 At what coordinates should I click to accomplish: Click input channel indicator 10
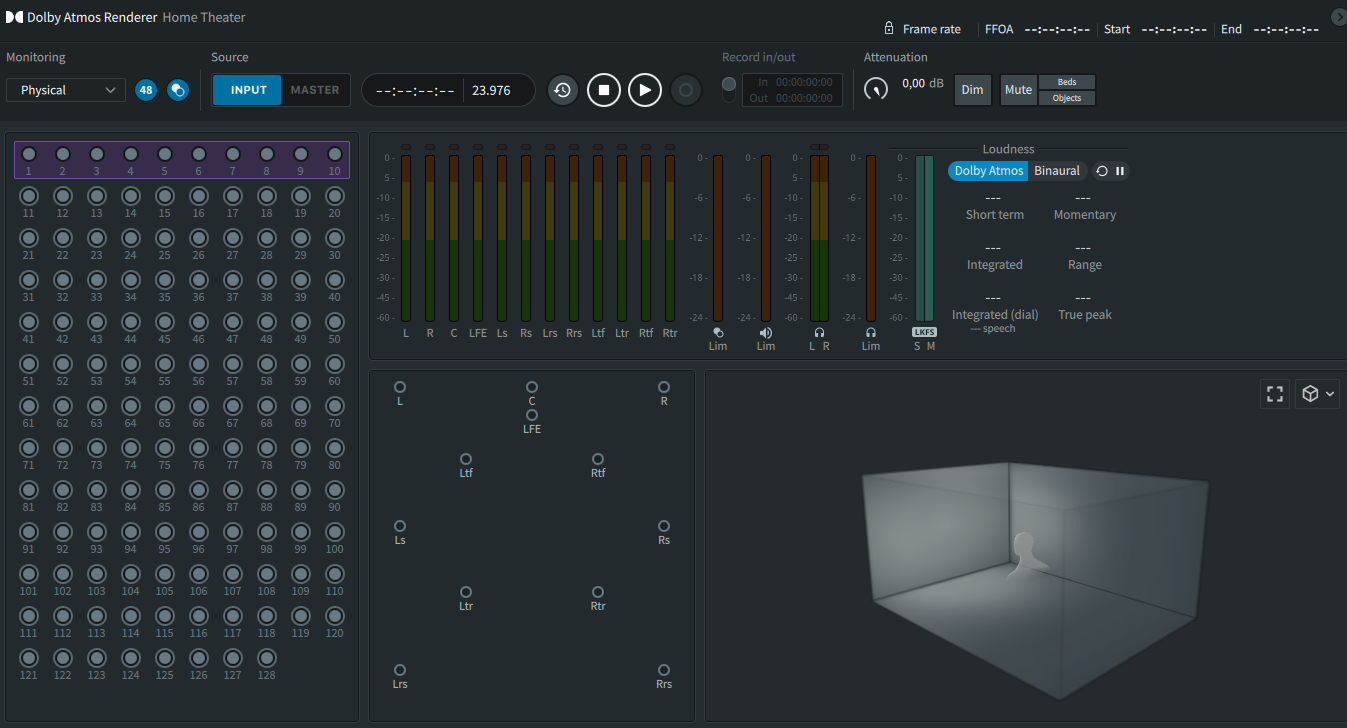(335, 154)
